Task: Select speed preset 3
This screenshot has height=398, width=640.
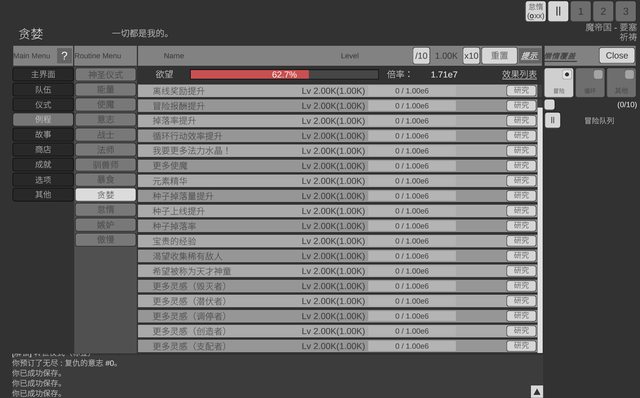Action: tap(625, 11)
